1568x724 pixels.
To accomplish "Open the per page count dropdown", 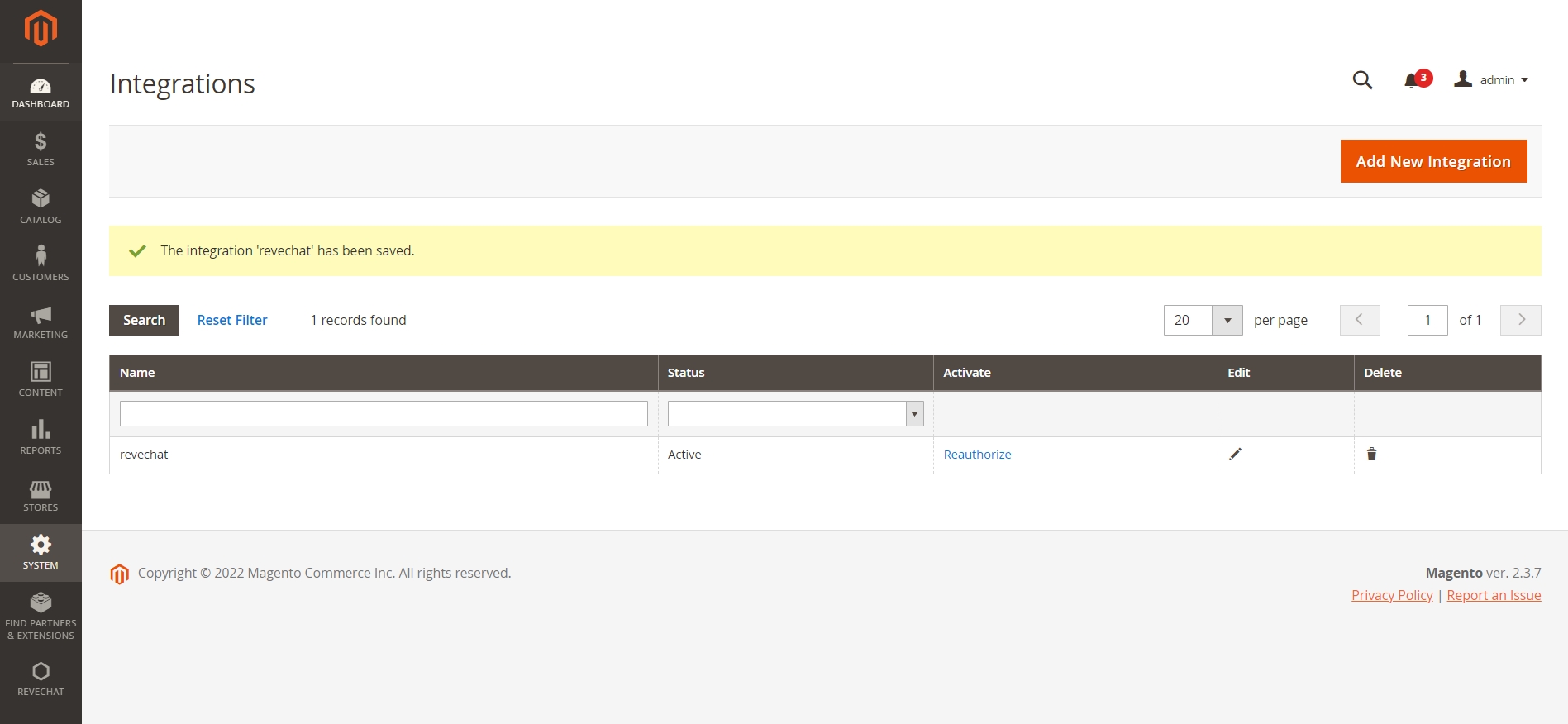I will point(1227,321).
